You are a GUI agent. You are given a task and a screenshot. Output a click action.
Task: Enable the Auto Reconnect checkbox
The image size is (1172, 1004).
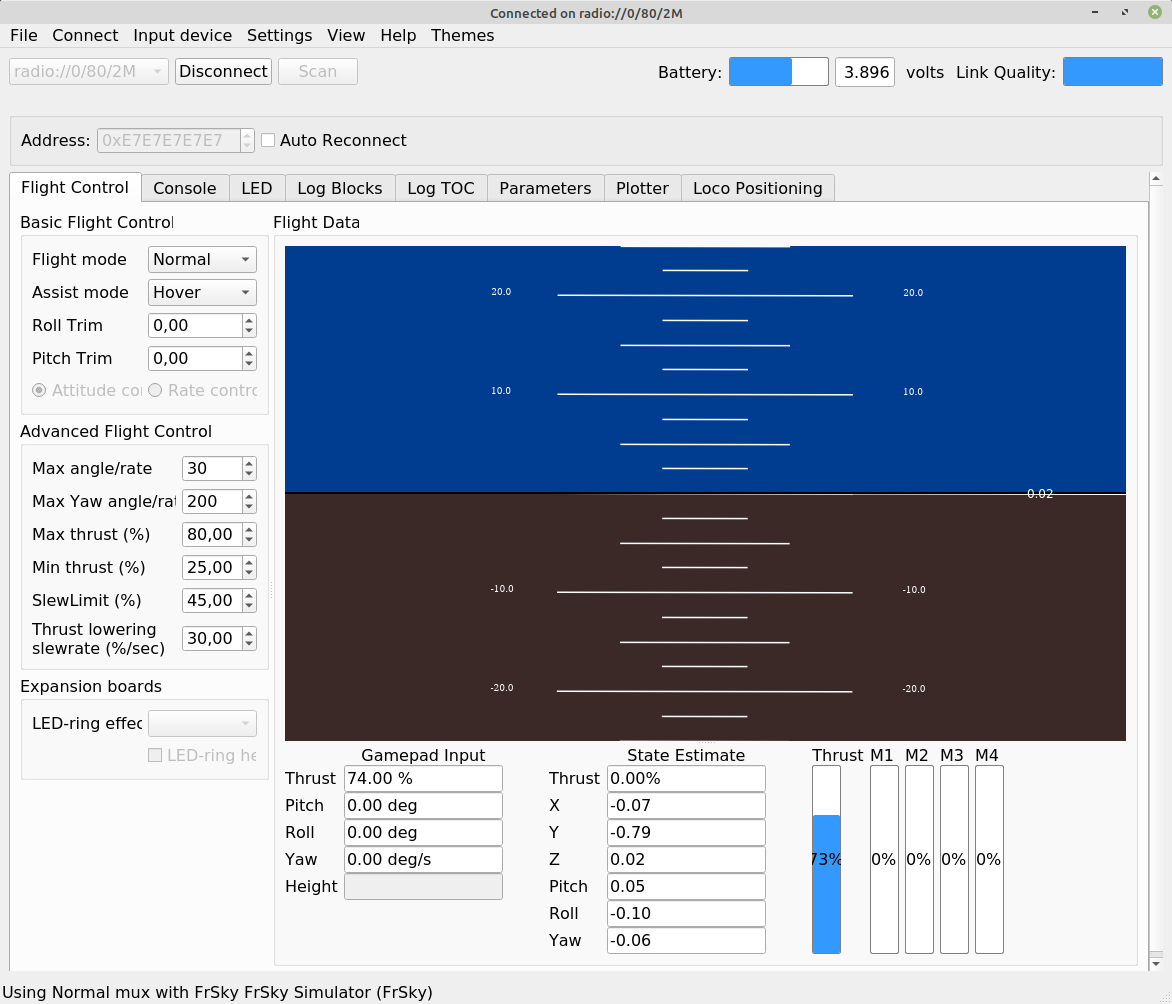click(x=268, y=141)
